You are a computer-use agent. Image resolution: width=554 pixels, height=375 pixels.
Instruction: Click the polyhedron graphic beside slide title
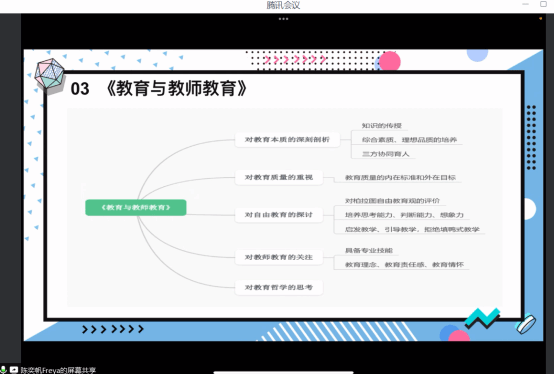click(49, 74)
